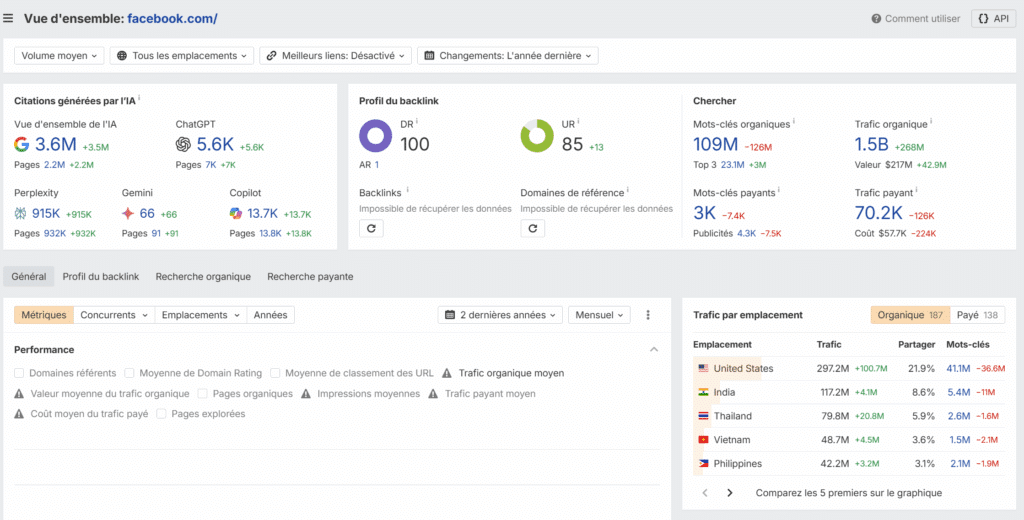
Task: Click the info icon beside Mots-clés payants
Action: coord(779,191)
